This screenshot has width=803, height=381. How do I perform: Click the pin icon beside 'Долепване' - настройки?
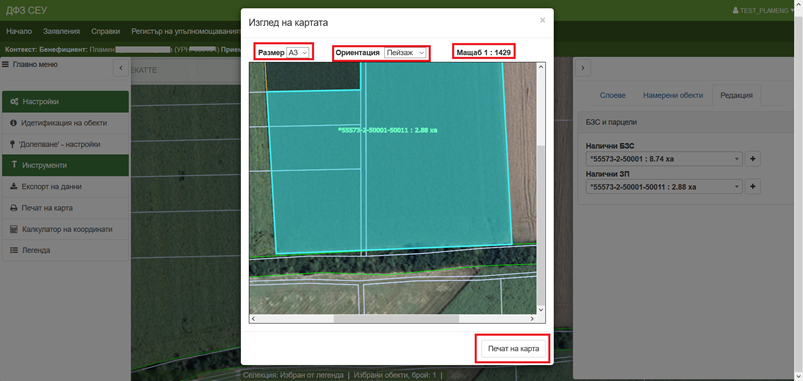click(13, 144)
